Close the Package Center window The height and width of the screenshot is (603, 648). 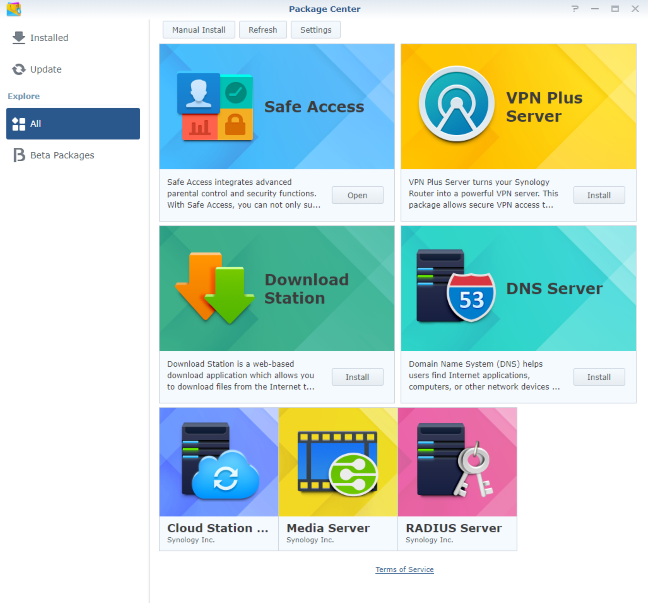click(x=635, y=9)
